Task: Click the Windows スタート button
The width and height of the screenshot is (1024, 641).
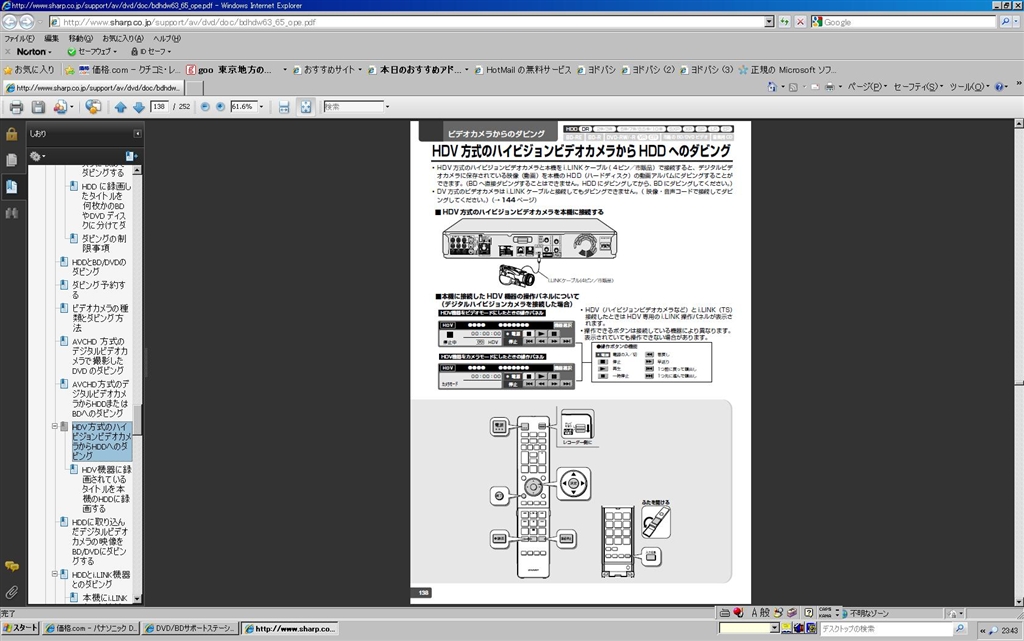Action: click(x=20, y=628)
